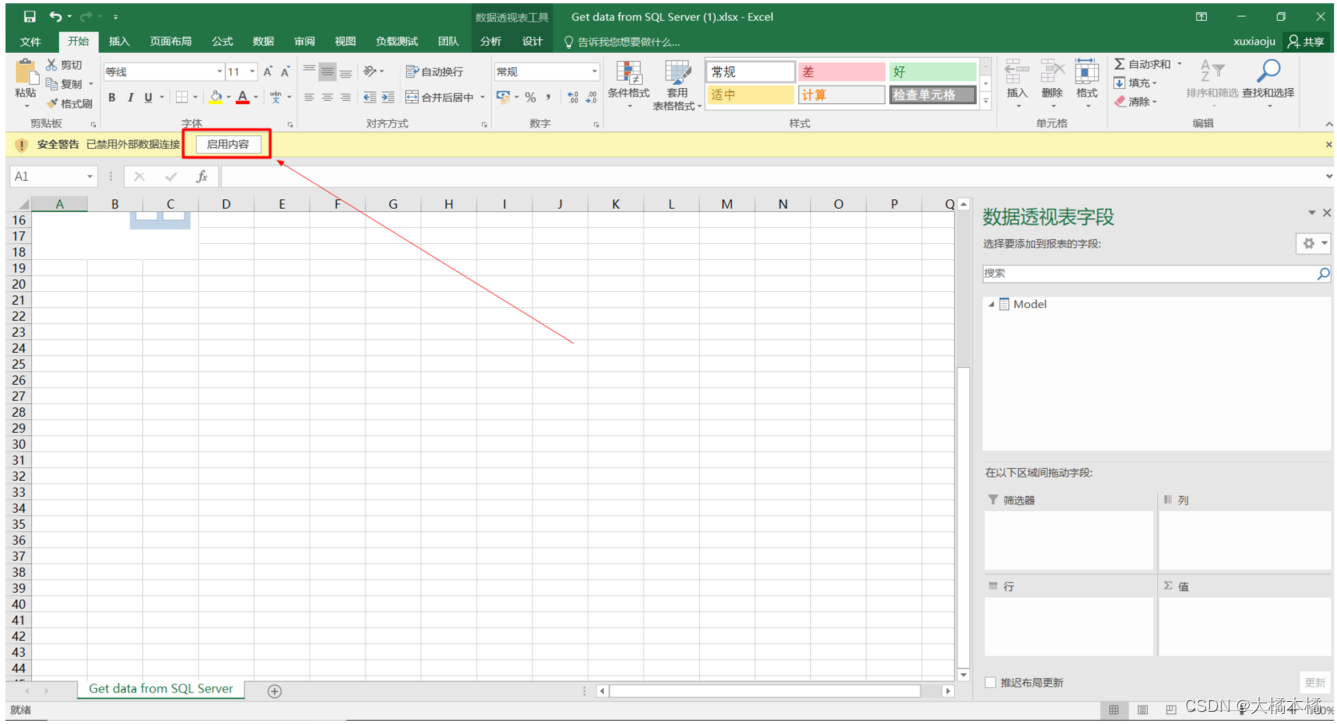
Task: Switch to the 插入 ribbon tab
Action: click(118, 41)
